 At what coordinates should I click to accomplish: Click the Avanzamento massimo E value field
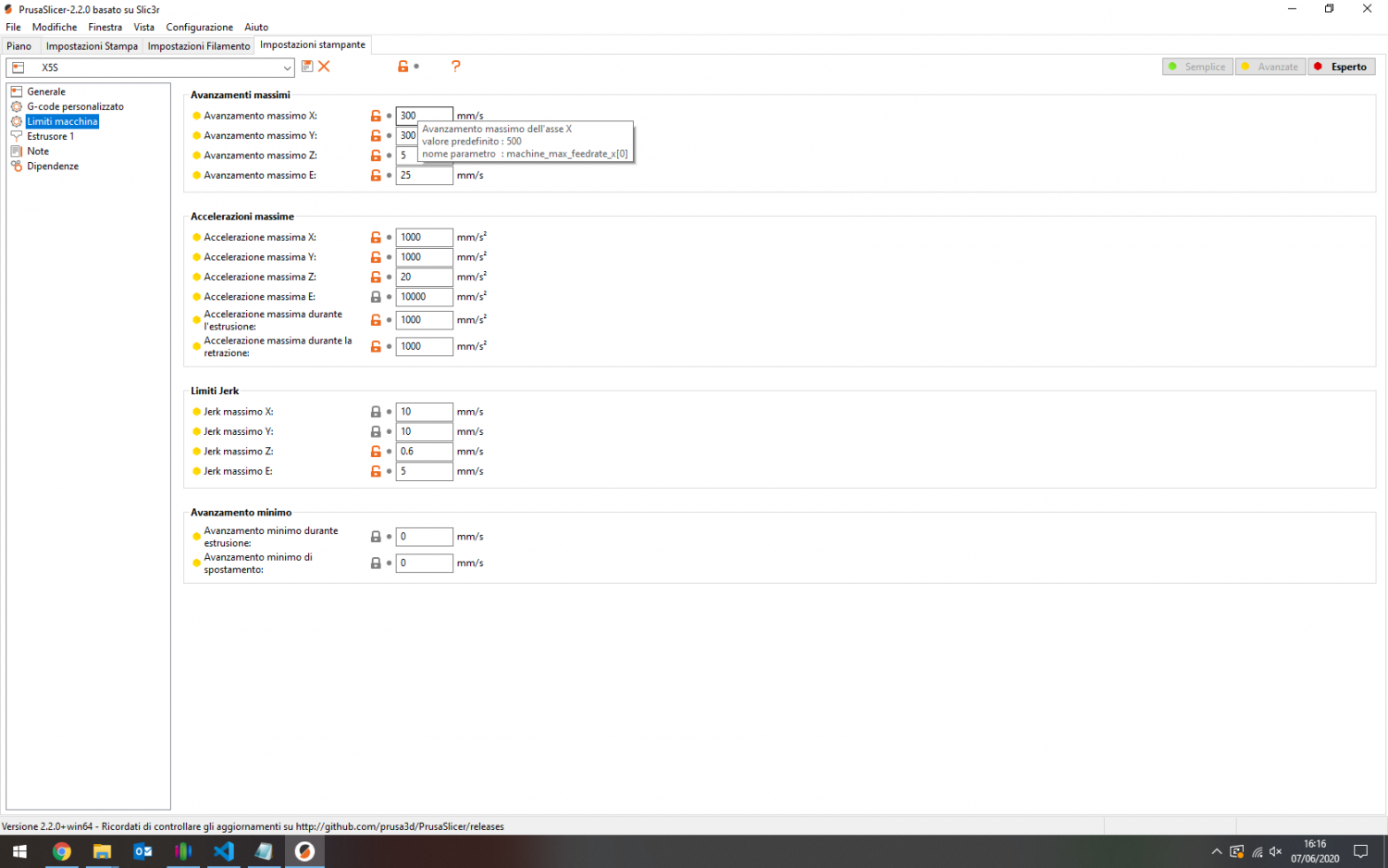pos(425,176)
